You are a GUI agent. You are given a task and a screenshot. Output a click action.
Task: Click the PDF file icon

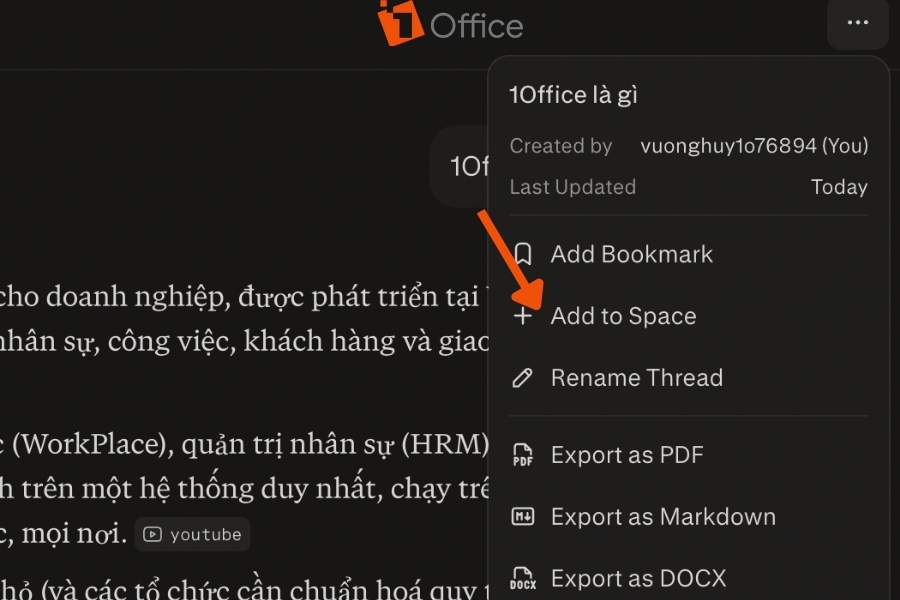pos(522,455)
